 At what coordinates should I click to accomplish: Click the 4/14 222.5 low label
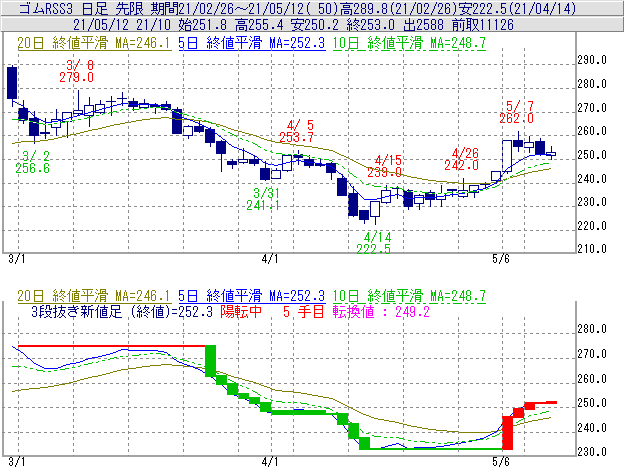coord(374,243)
